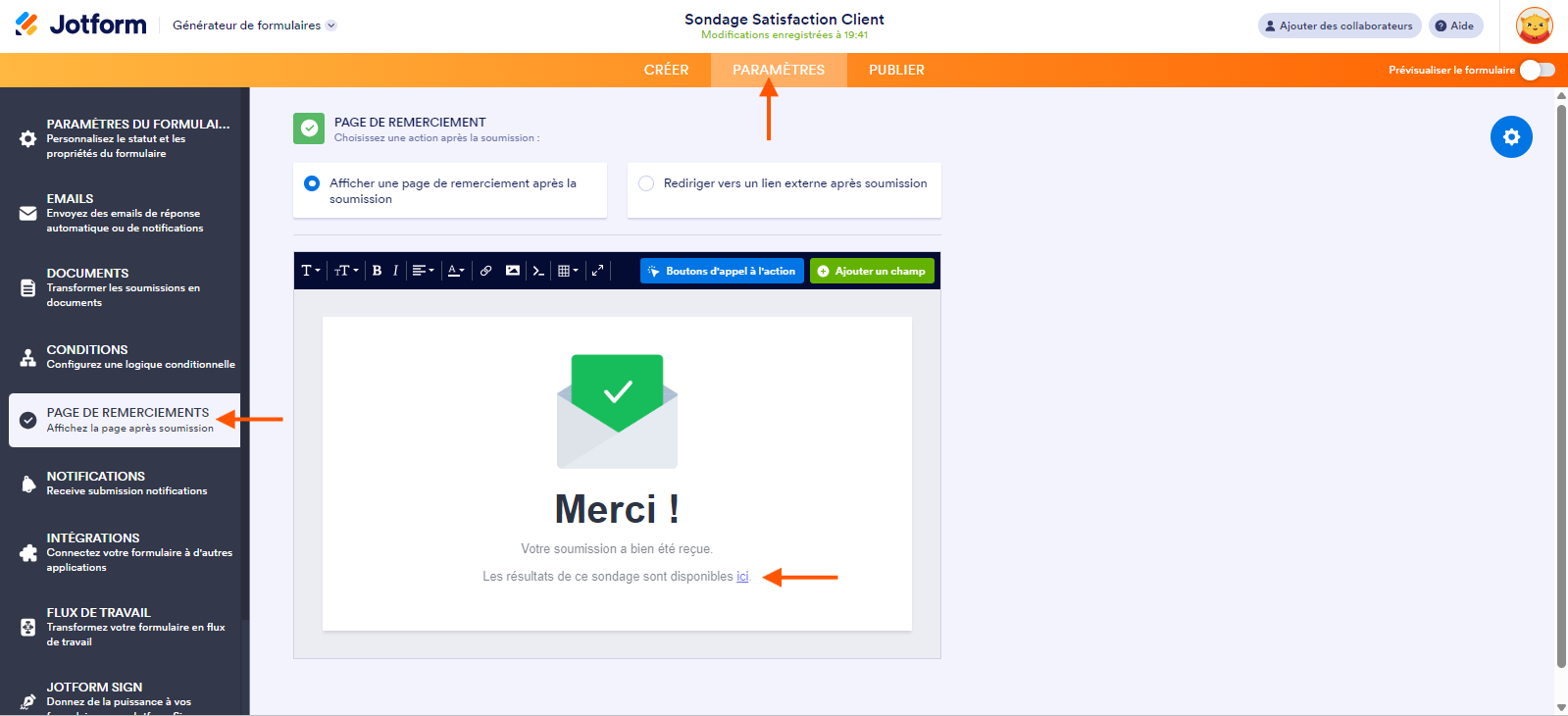Image resolution: width=1568 pixels, height=716 pixels.
Task: Select Rediriger vers un lien externe radio
Action: point(646,183)
